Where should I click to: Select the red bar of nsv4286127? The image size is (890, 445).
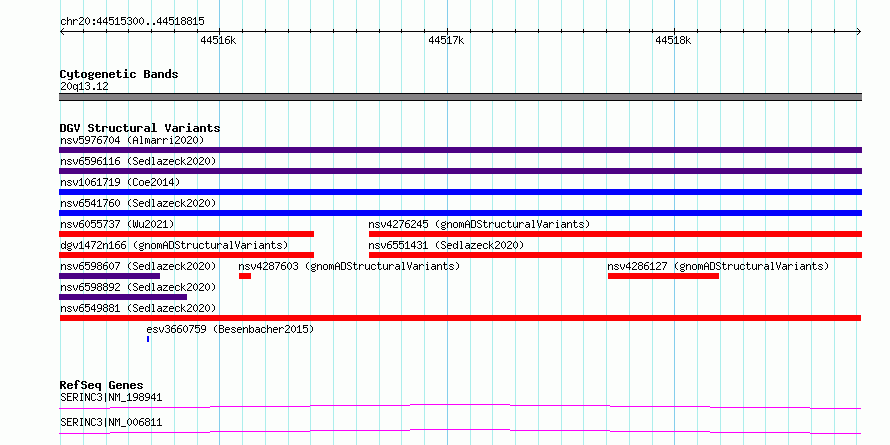pos(663,276)
